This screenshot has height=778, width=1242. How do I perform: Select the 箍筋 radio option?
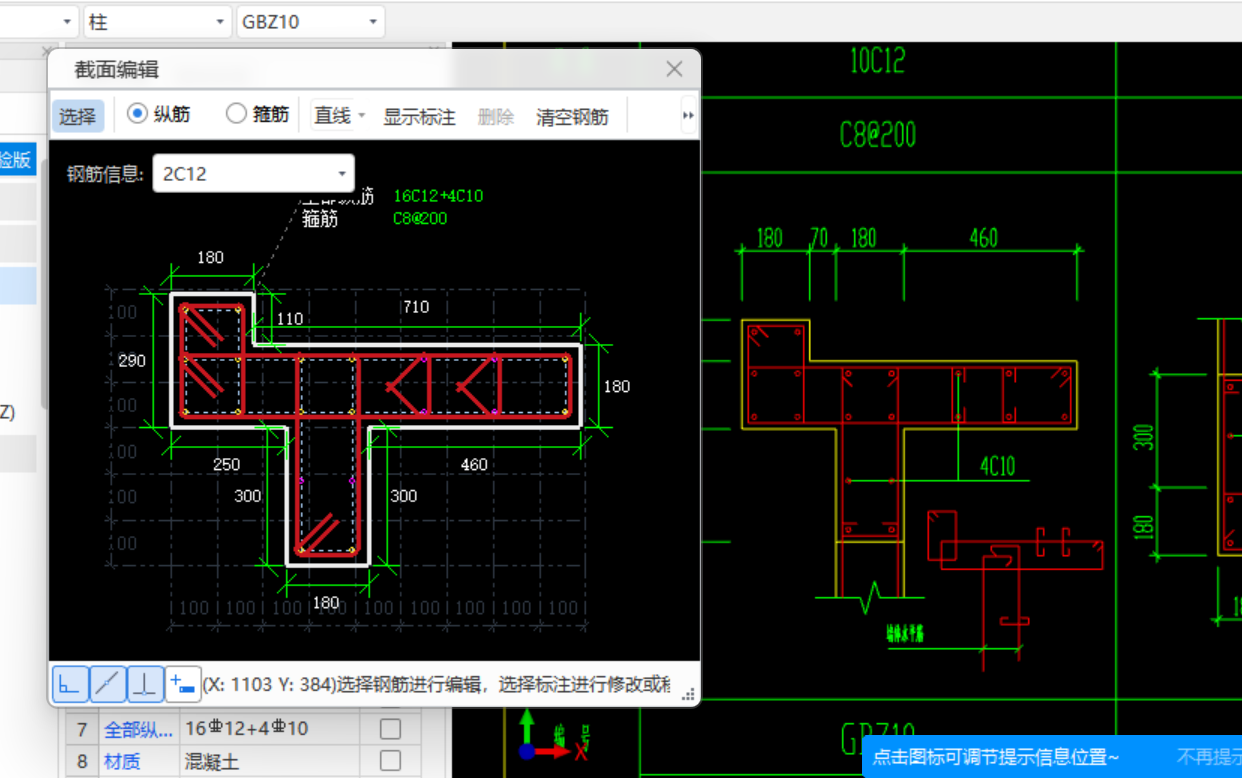(x=258, y=114)
